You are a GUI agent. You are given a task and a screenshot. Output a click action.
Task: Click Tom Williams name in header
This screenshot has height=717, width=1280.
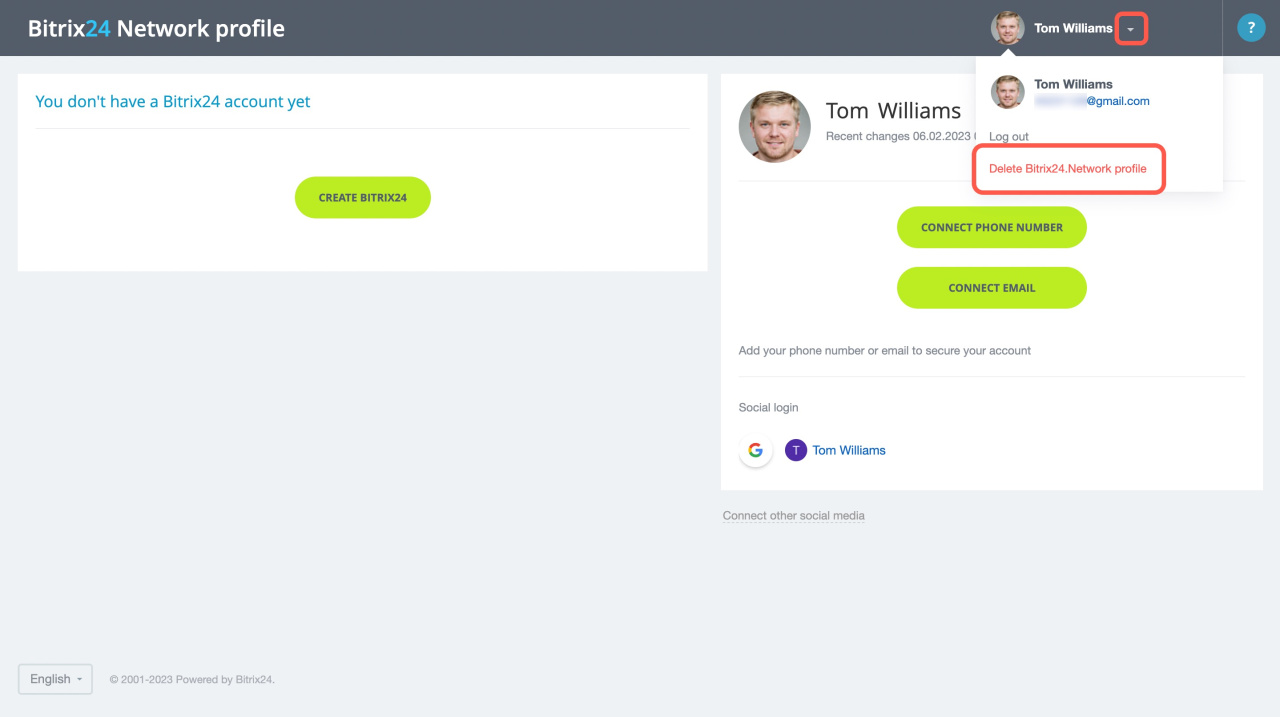tap(1073, 28)
